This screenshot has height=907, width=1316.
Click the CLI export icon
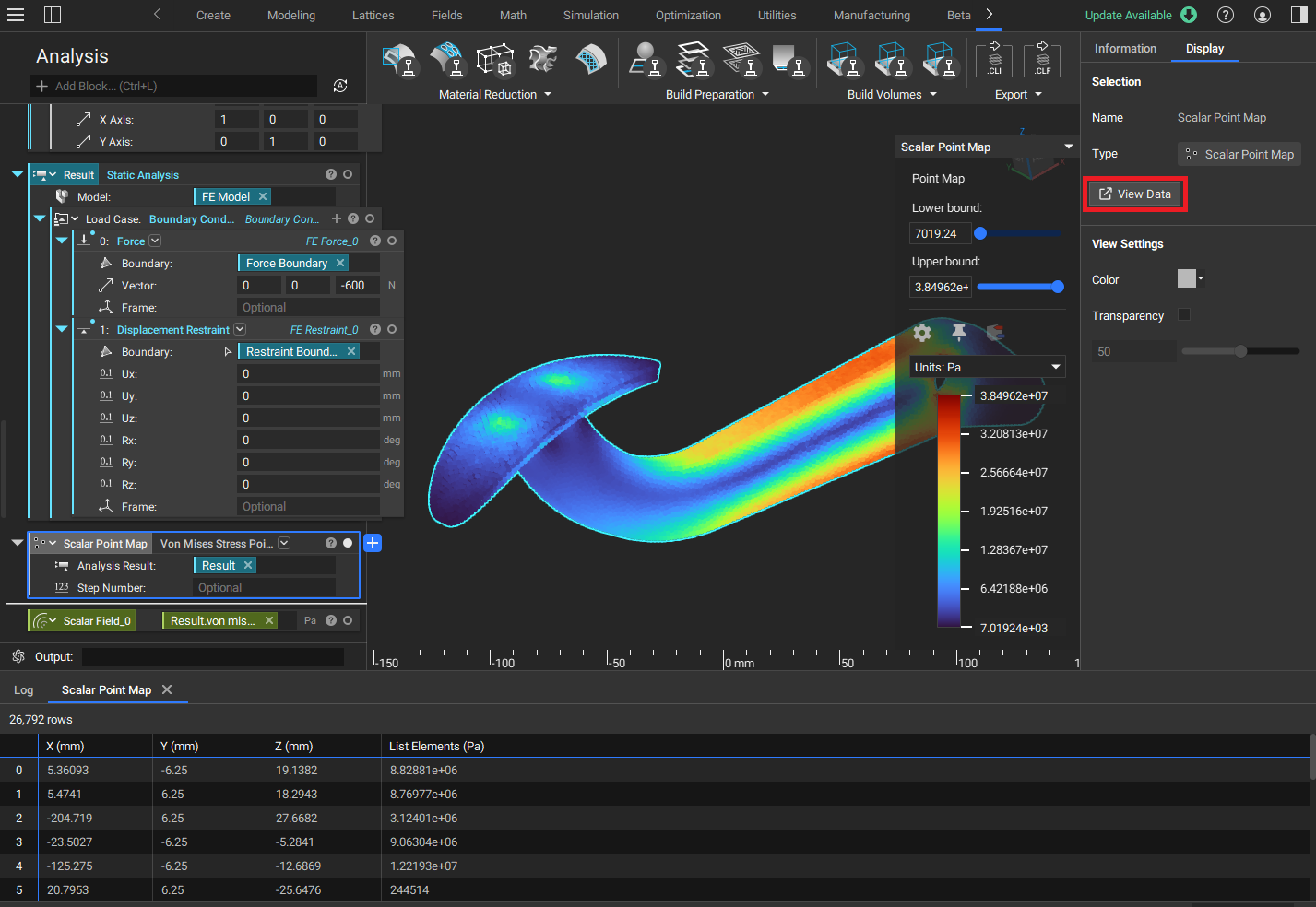click(993, 60)
